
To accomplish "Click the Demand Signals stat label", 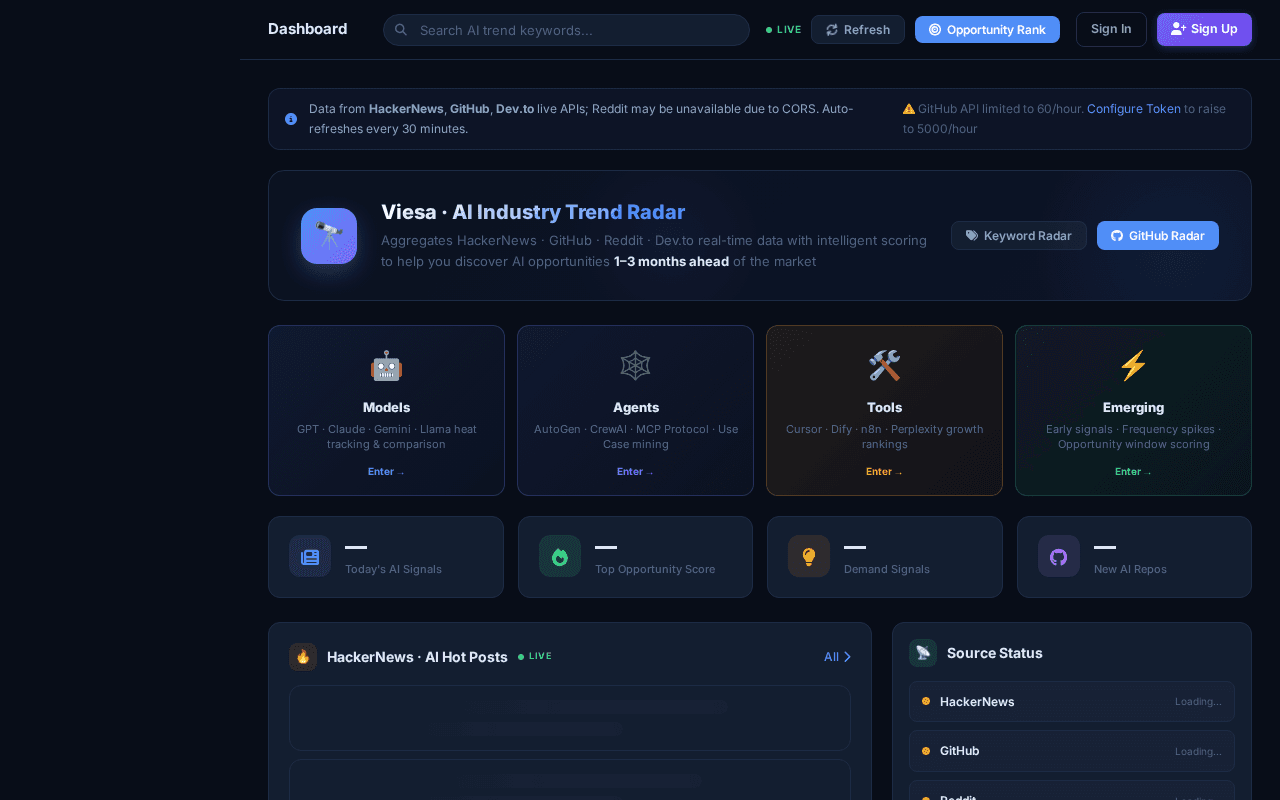I will point(887,569).
